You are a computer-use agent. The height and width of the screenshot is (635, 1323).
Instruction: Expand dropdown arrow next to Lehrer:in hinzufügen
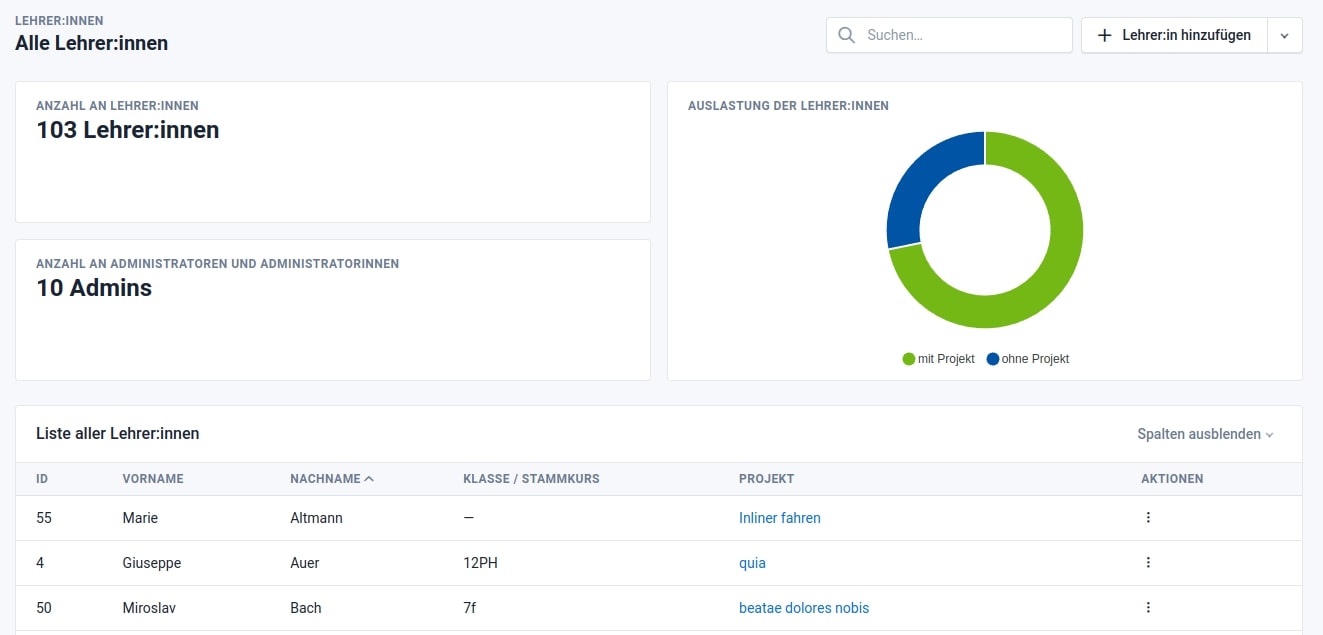(1285, 35)
